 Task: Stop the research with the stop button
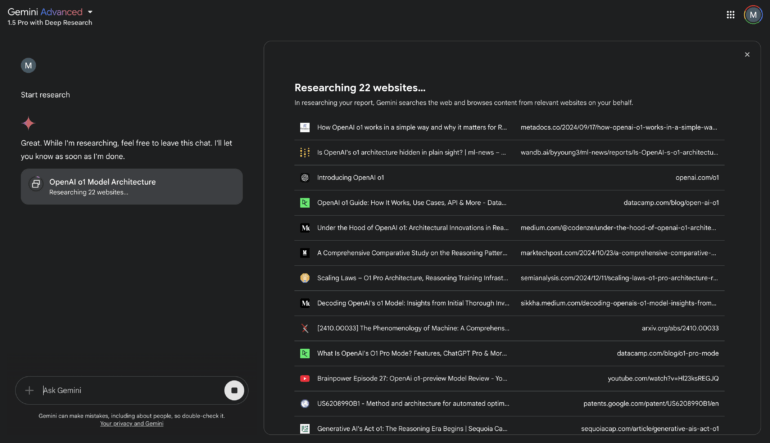[234, 390]
